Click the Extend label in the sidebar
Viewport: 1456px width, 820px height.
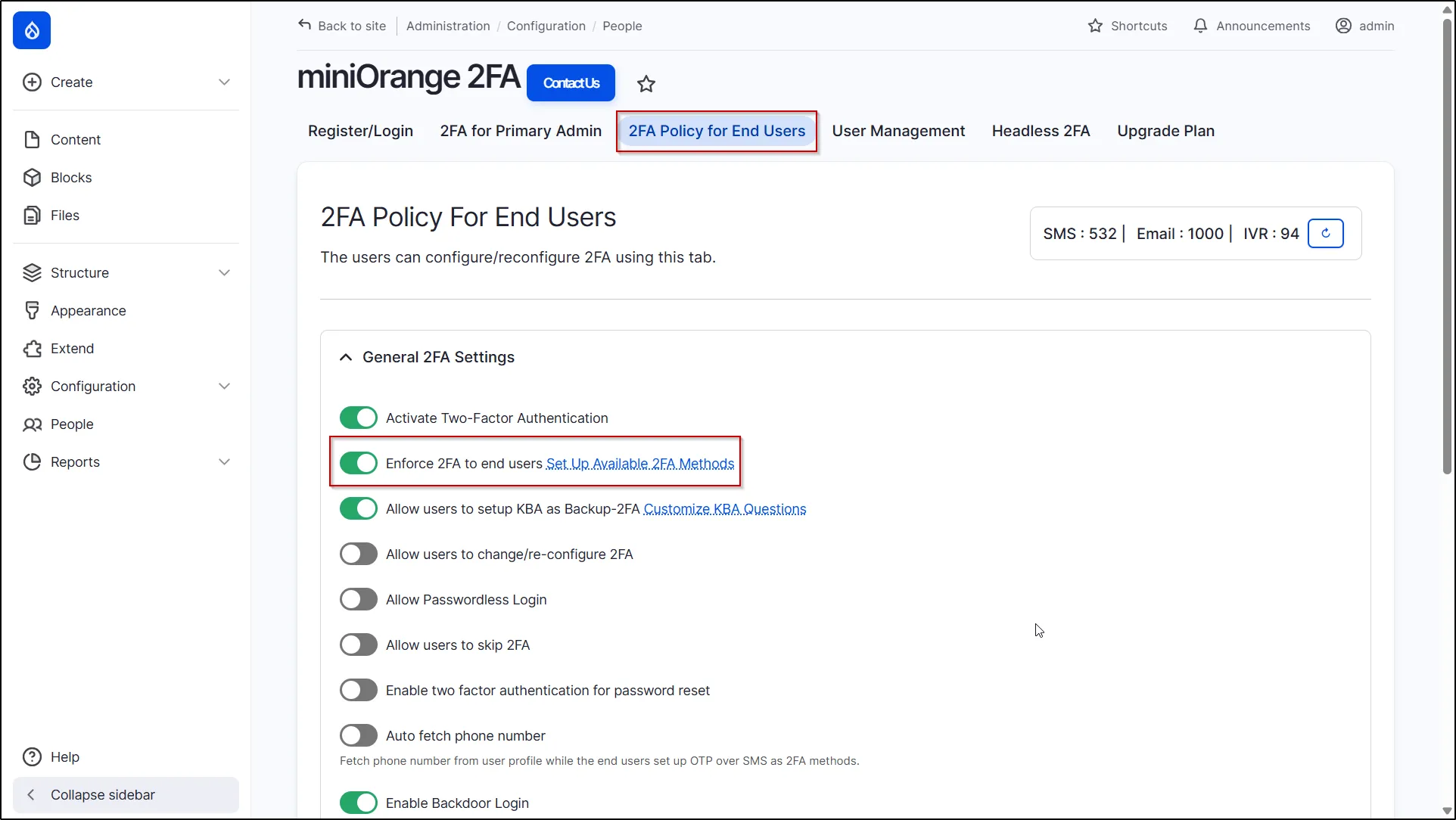[x=73, y=349]
